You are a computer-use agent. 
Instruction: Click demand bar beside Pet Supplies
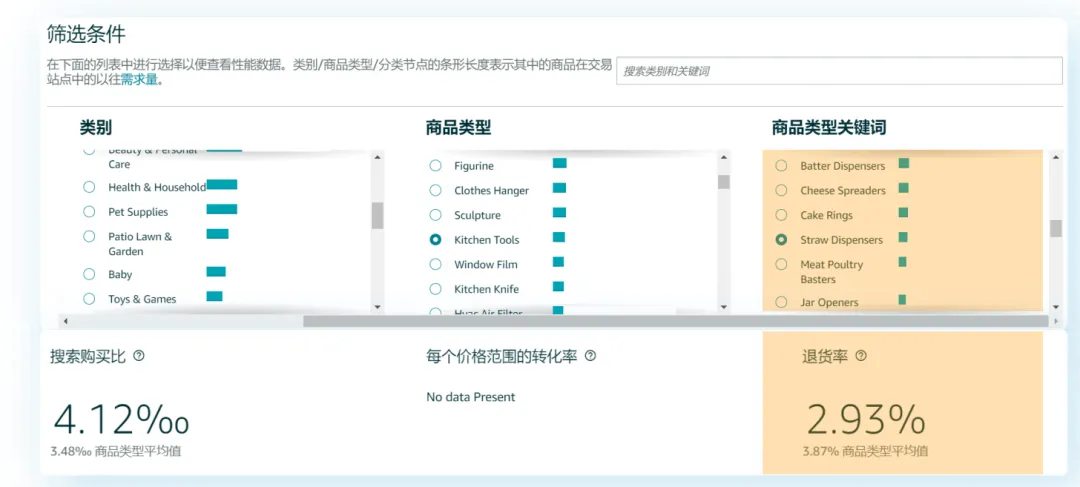pos(221,210)
